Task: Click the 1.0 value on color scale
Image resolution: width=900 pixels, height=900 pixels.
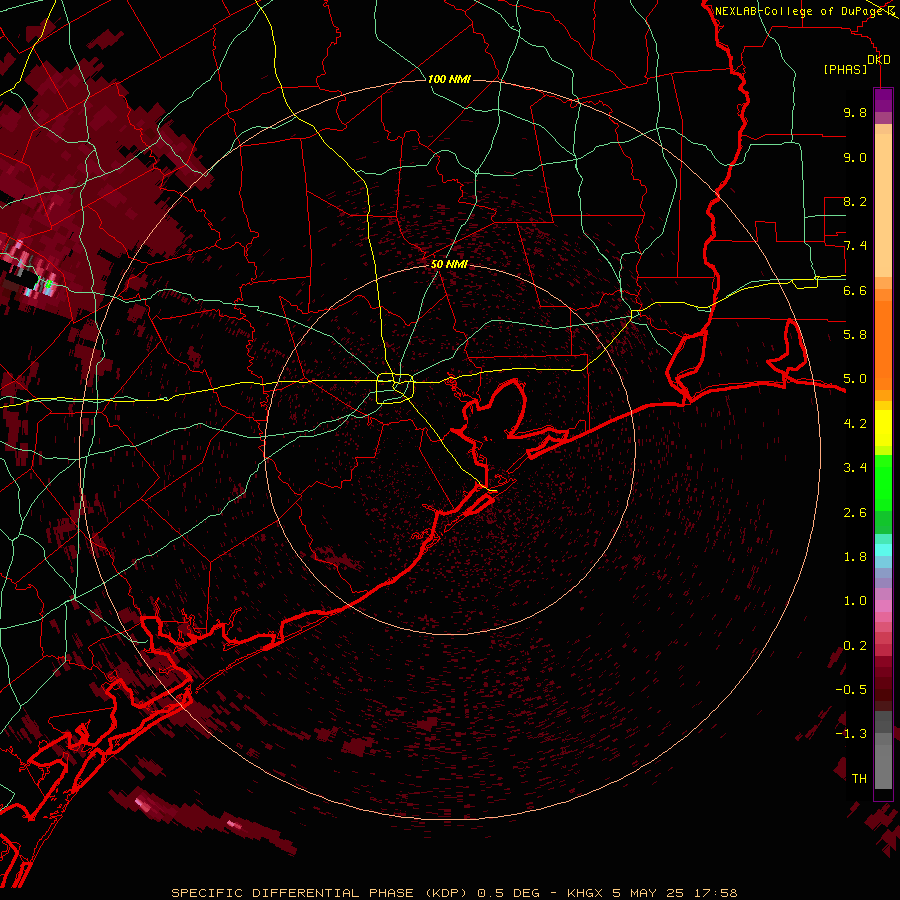Action: (855, 601)
